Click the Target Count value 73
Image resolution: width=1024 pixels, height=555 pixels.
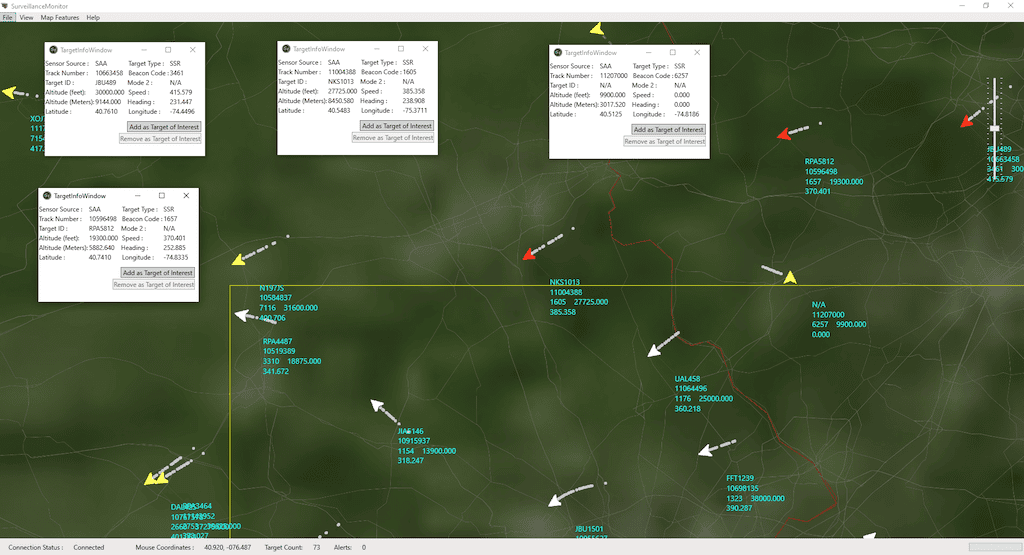pyautogui.click(x=317, y=547)
